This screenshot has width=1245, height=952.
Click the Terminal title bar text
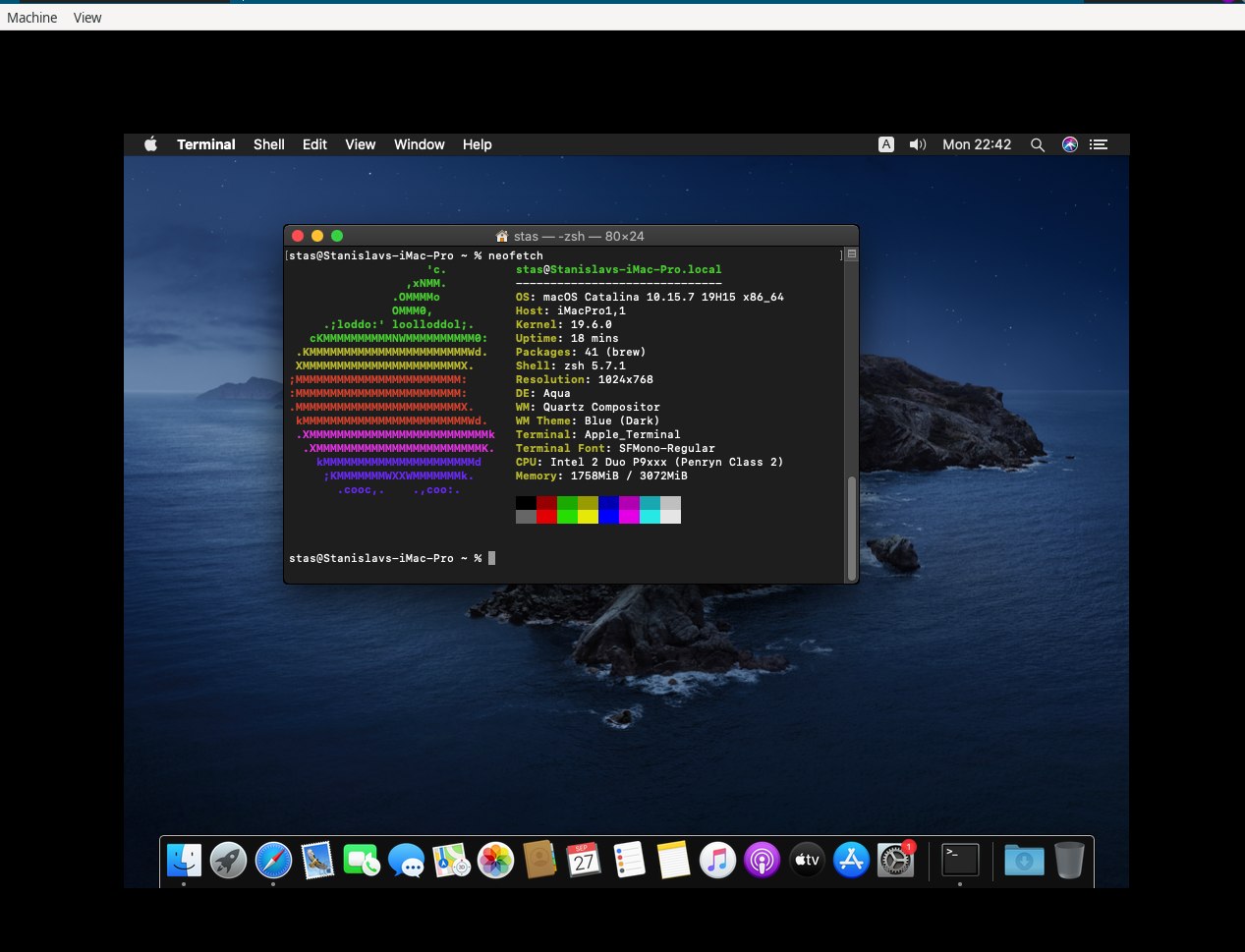tap(579, 236)
